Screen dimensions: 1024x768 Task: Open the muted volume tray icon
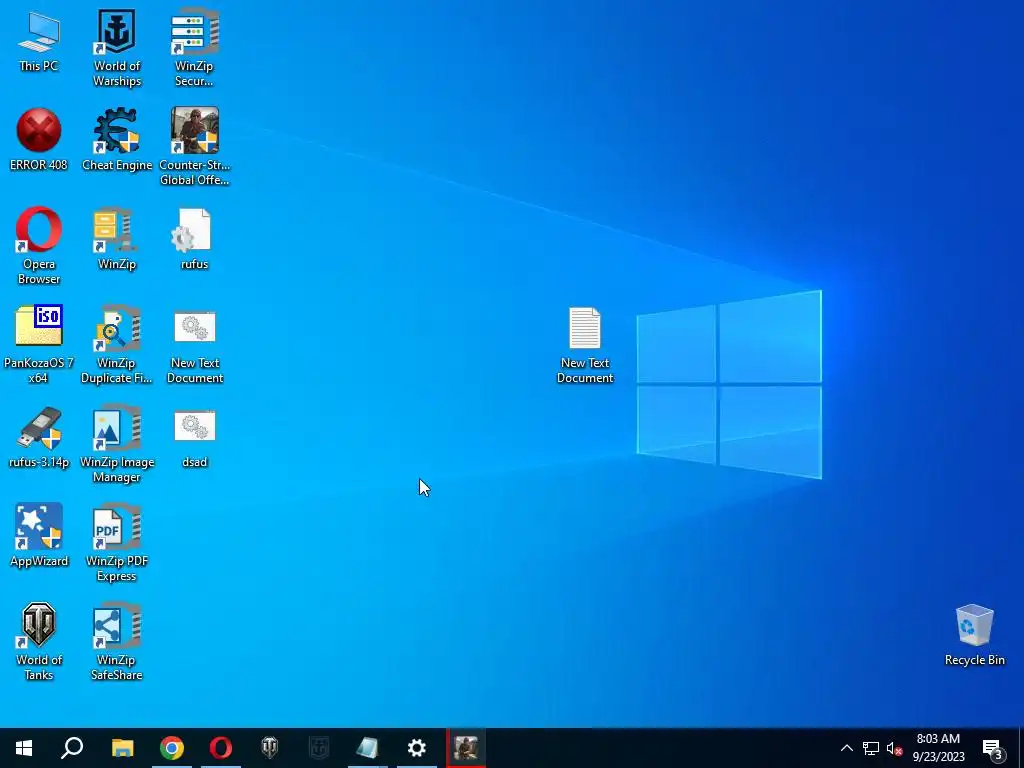pyautogui.click(x=894, y=748)
